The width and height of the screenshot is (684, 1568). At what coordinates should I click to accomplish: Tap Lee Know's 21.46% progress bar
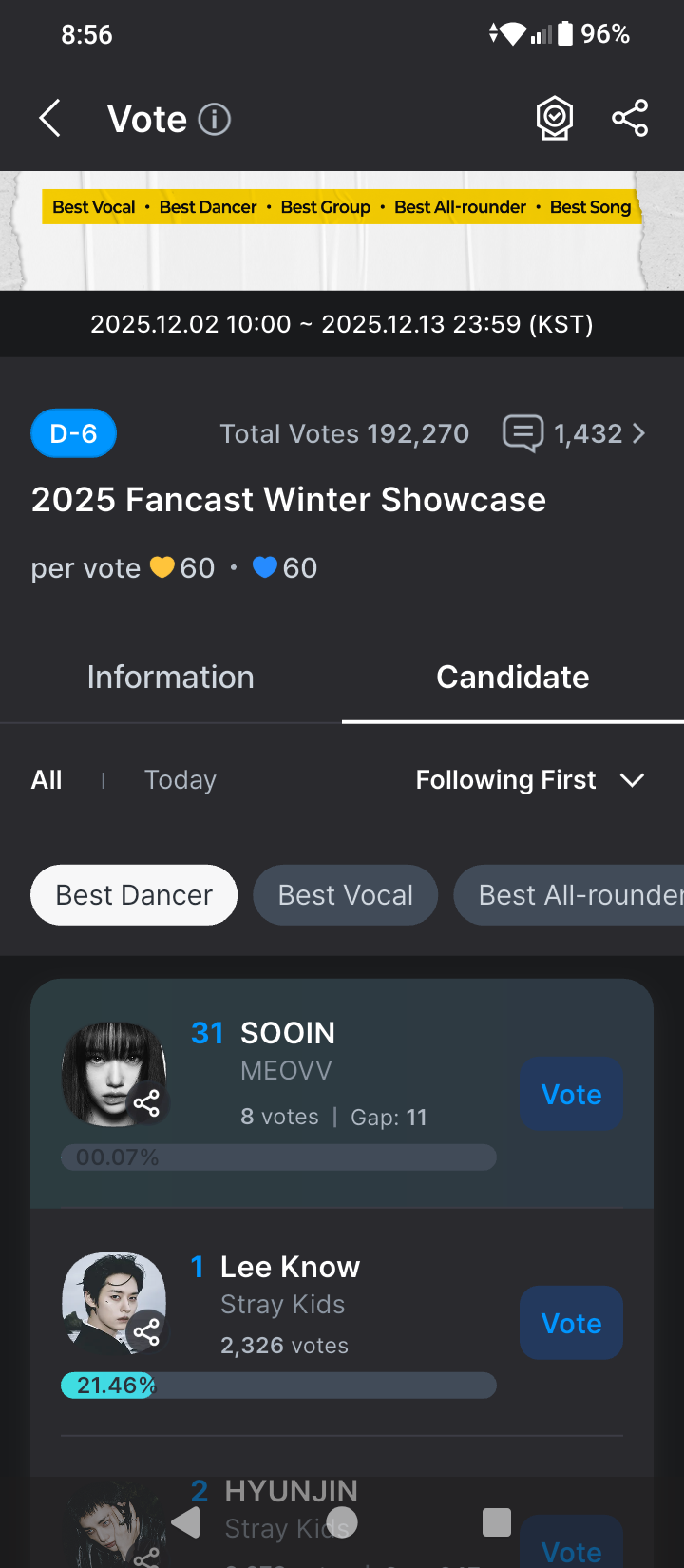pyautogui.click(x=278, y=1386)
